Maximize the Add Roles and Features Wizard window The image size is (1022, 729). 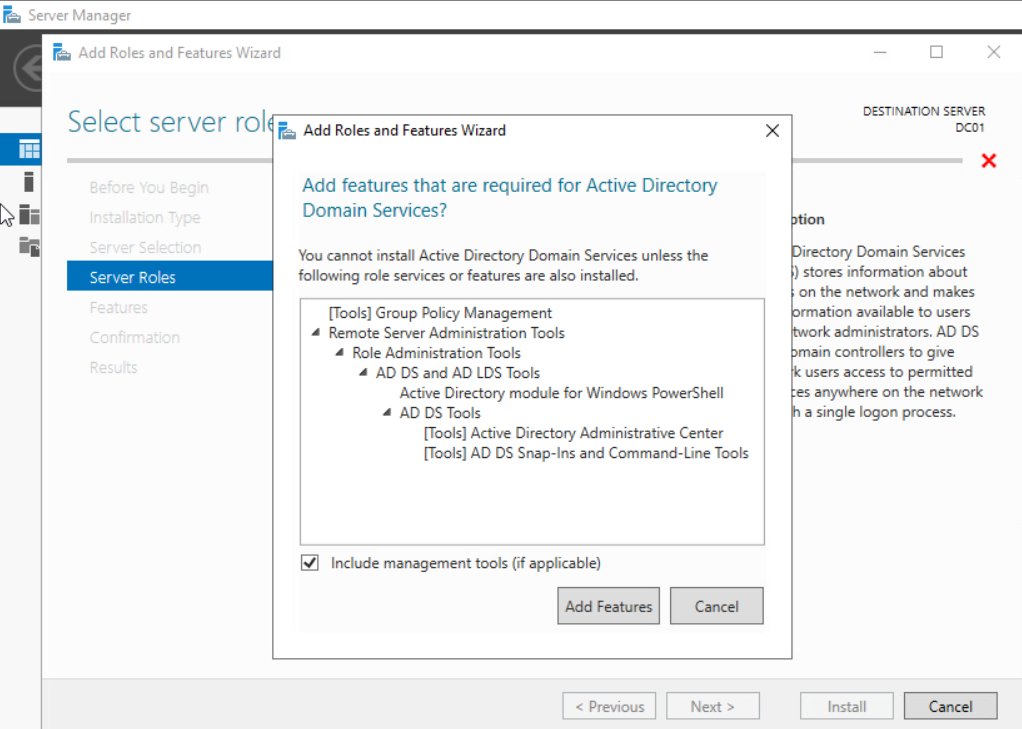click(x=937, y=52)
